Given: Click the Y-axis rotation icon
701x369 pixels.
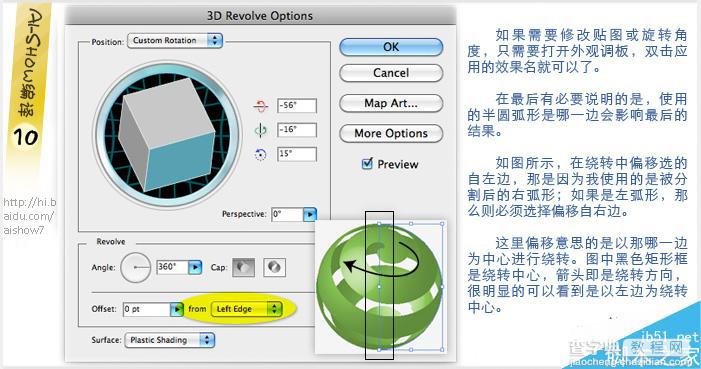Looking at the screenshot, I should 261,130.
